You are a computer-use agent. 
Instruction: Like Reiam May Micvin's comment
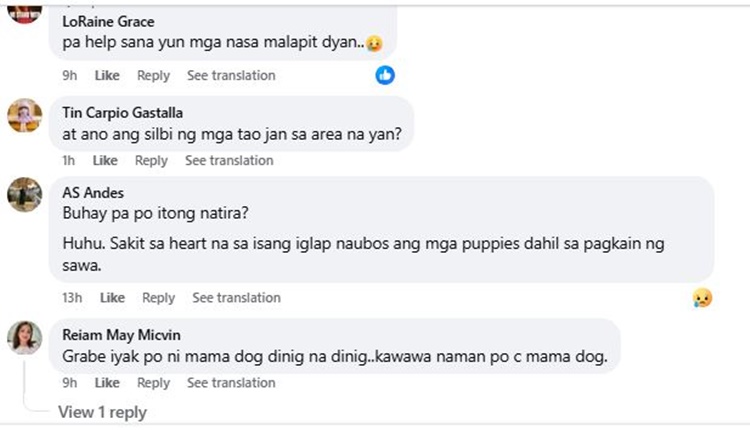(x=107, y=382)
